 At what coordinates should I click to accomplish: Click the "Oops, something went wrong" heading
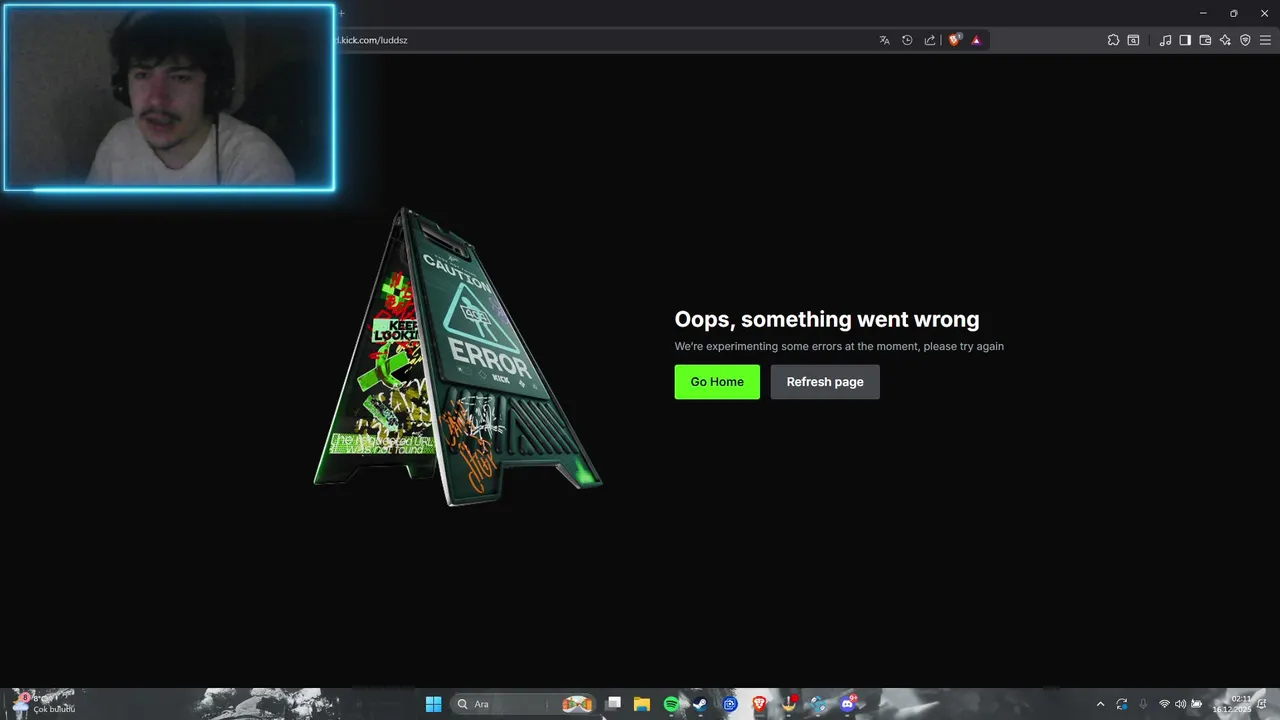[827, 319]
